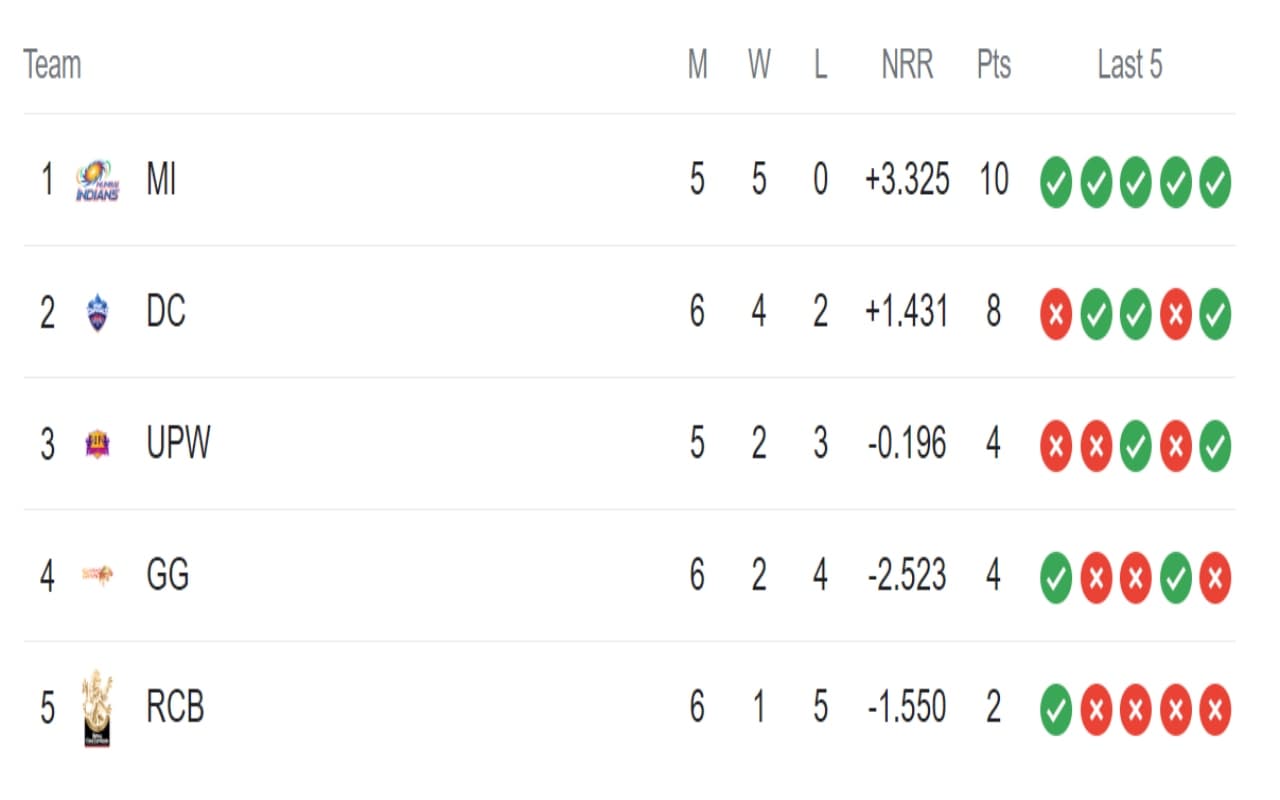This screenshot has width=1280, height=800.
Task: Click UPW's last green win icon
Action: click(1215, 446)
